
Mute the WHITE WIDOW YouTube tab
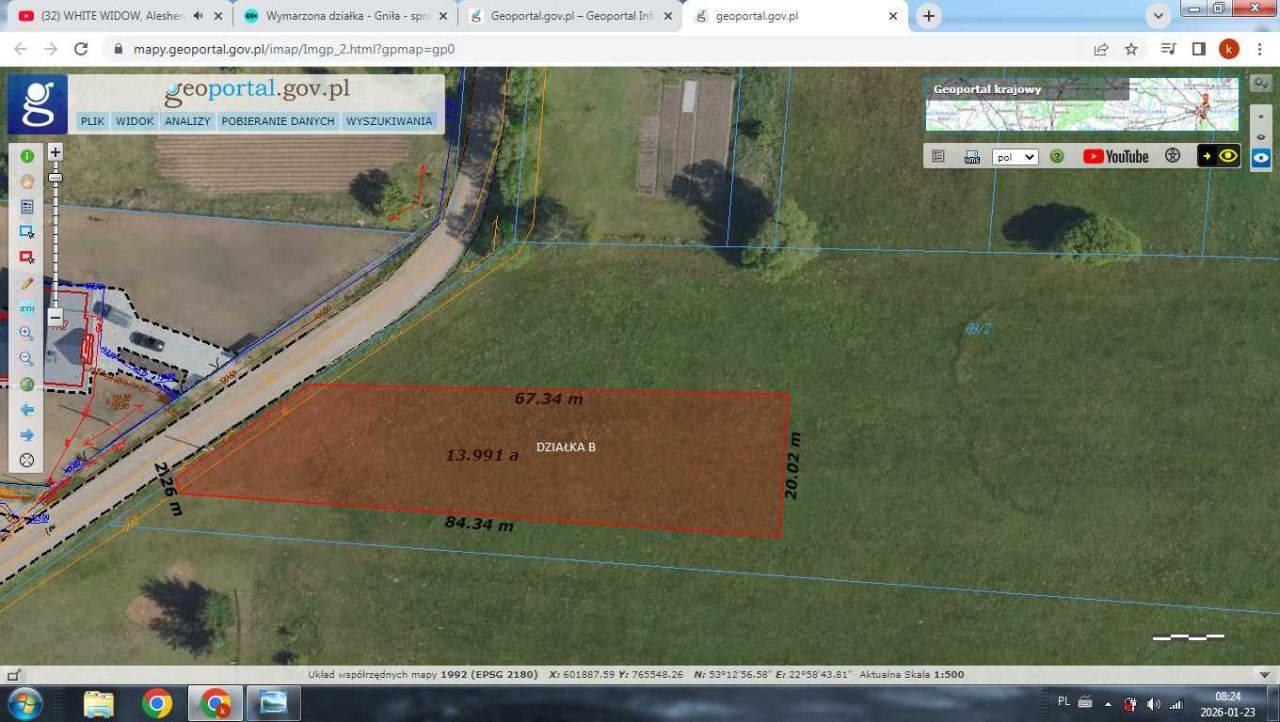pyautogui.click(x=198, y=16)
